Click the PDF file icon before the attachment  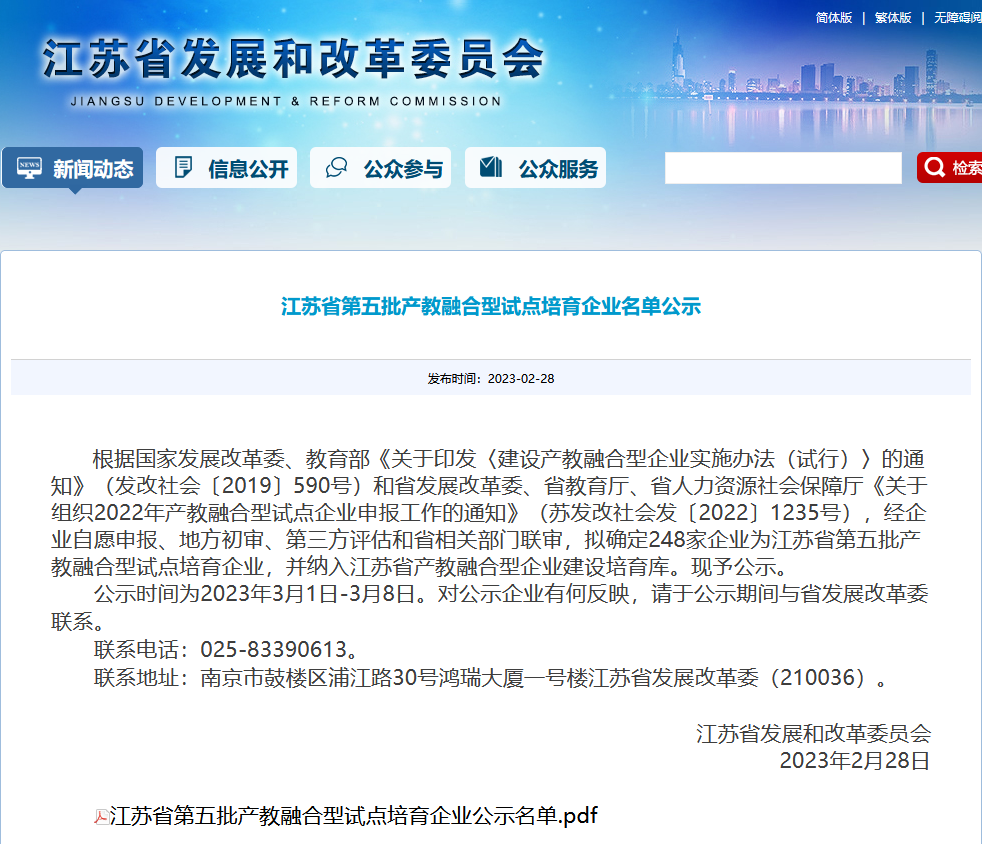coord(101,817)
